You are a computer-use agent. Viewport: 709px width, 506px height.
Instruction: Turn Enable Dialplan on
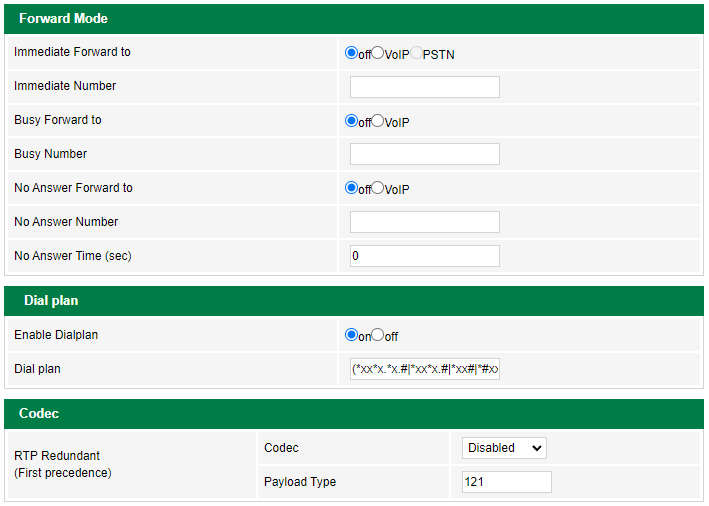click(351, 335)
